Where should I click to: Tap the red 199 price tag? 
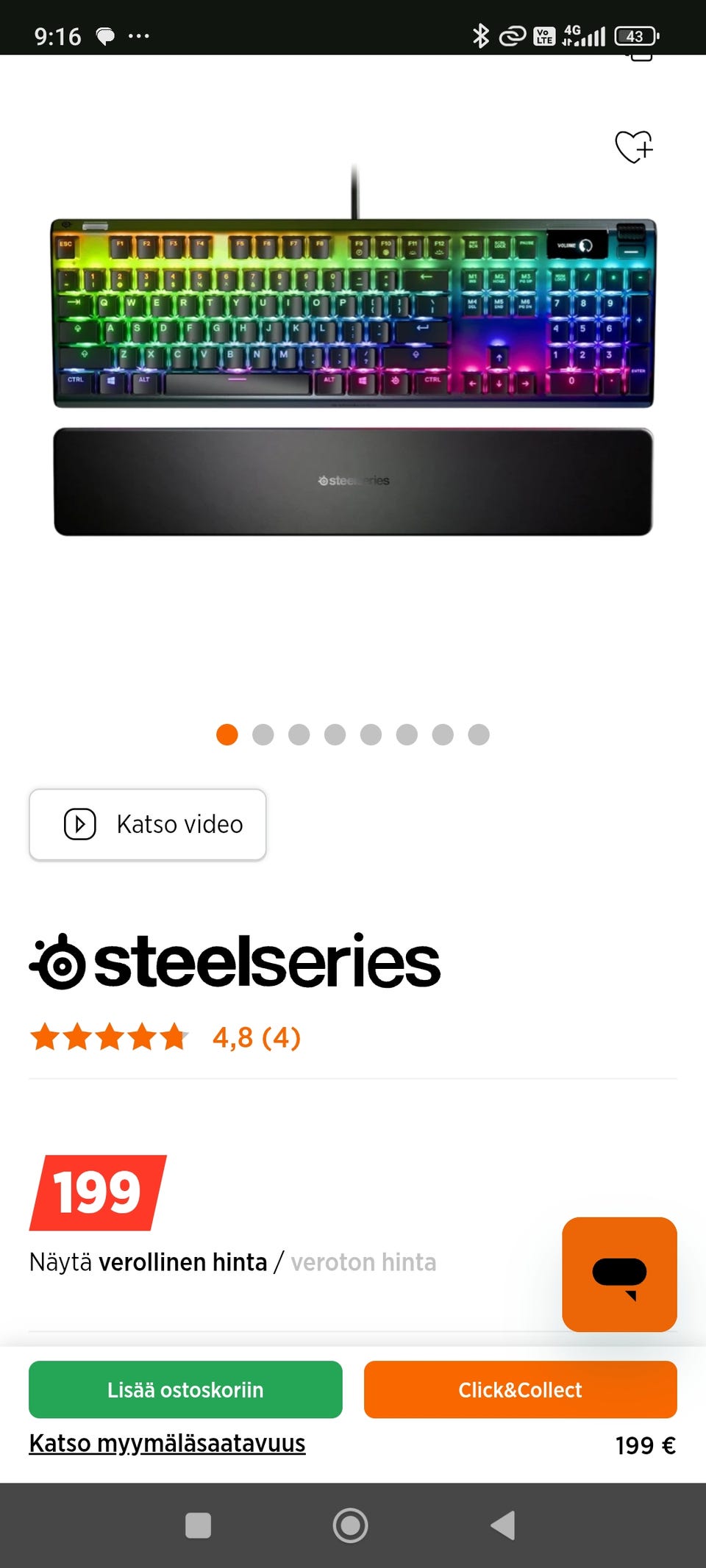pos(98,1192)
